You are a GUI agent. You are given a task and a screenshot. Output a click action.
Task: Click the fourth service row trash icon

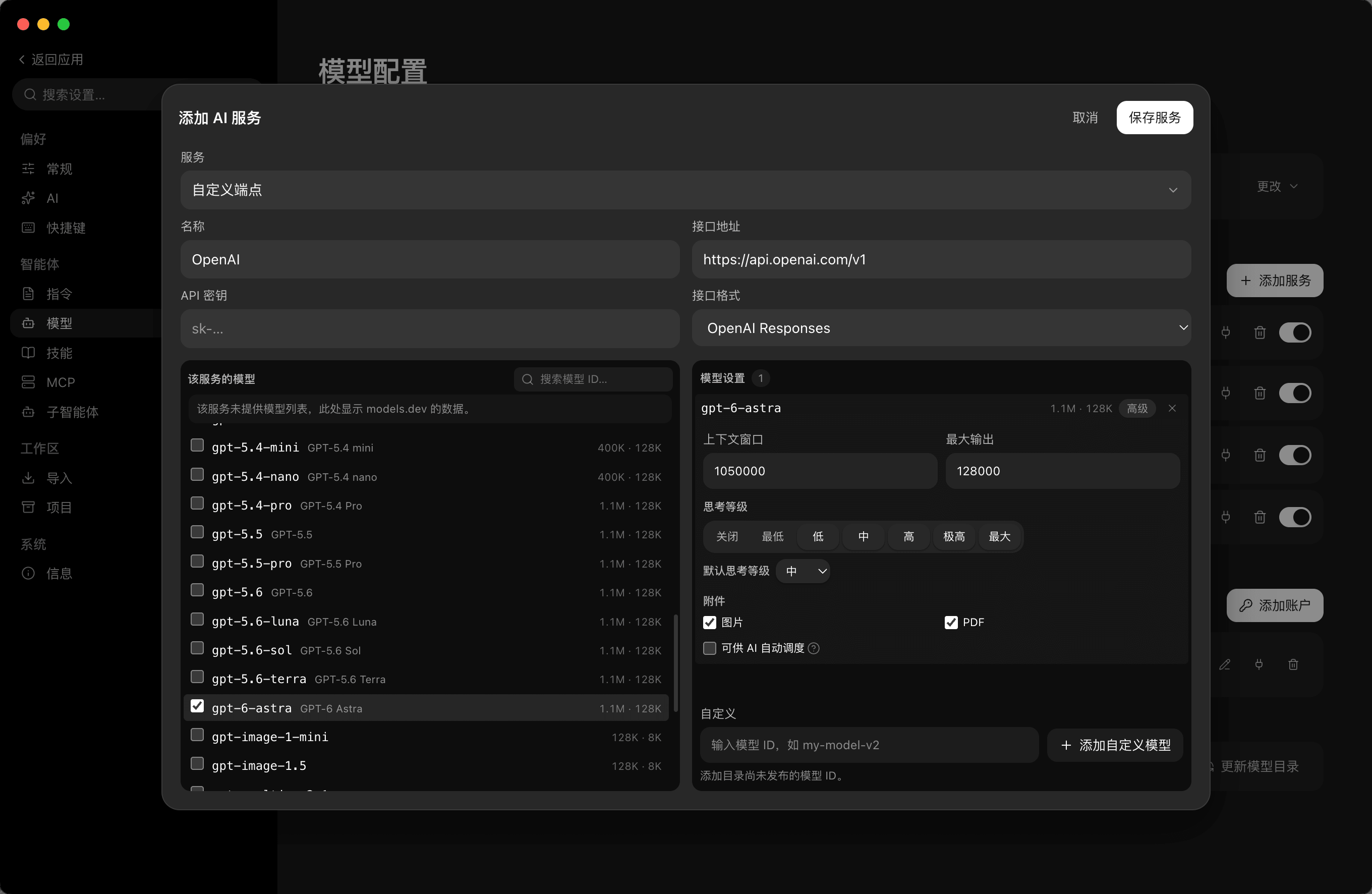(x=1260, y=517)
